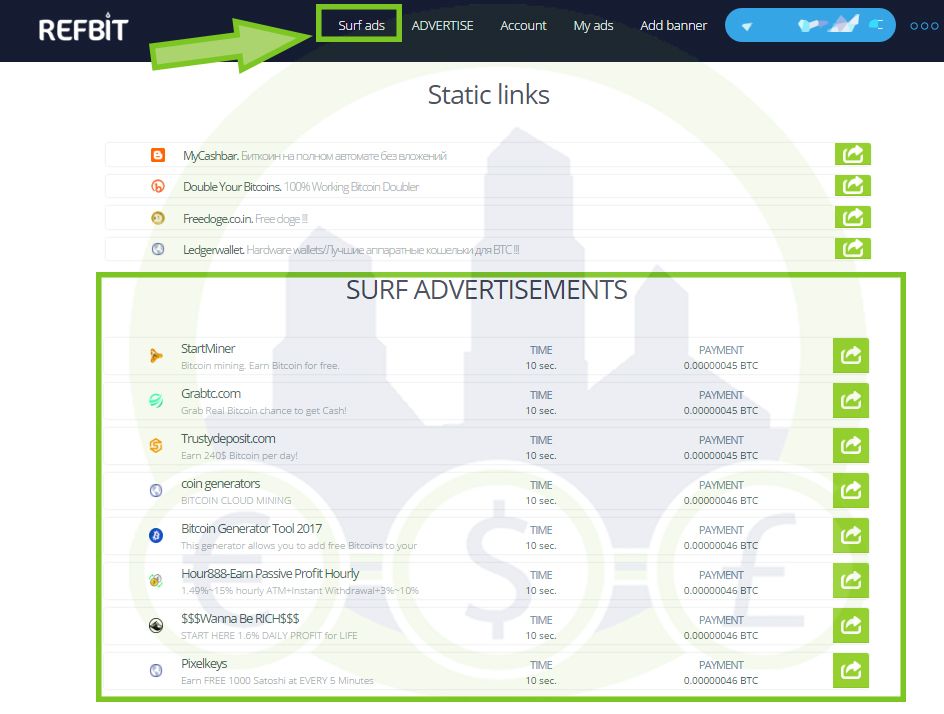944x714 pixels.
Task: Go to the ADVERTISE page
Action: click(443, 26)
